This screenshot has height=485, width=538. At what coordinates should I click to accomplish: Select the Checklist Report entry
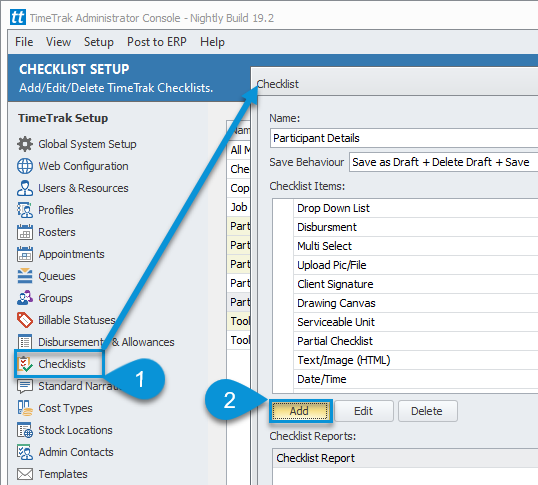point(406,458)
